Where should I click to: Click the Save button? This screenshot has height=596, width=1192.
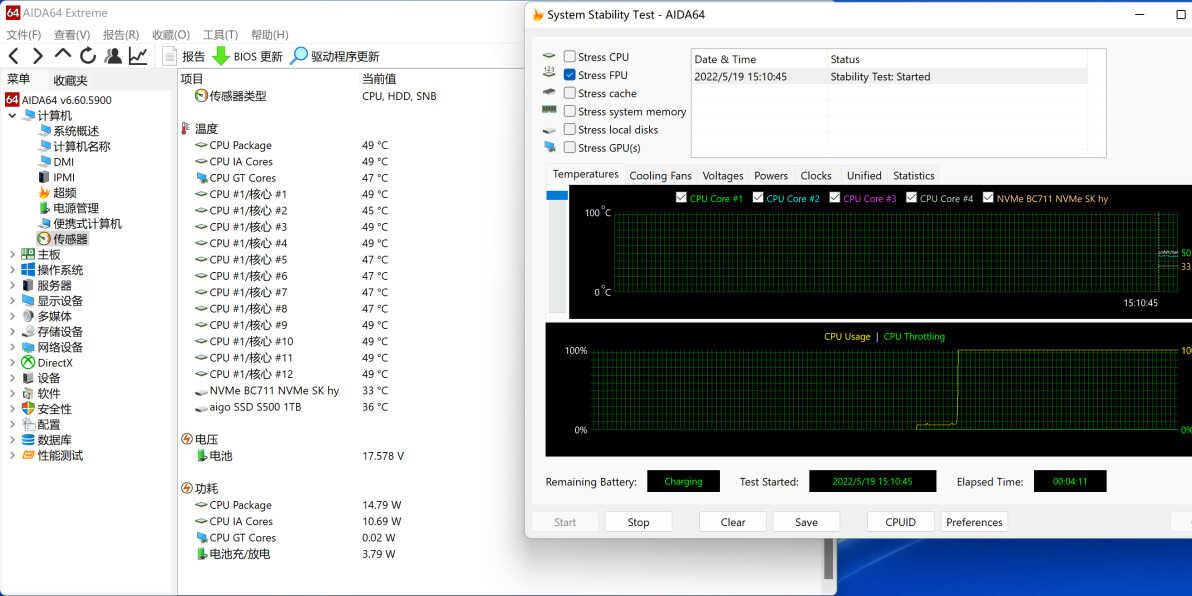click(x=807, y=522)
